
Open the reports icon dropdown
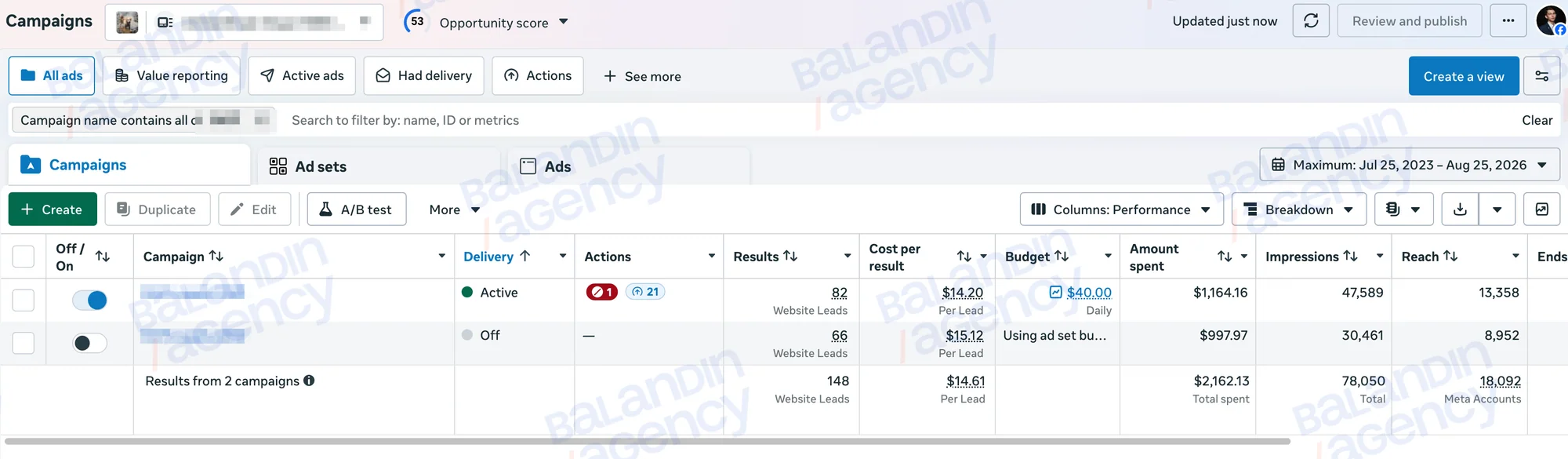1403,209
